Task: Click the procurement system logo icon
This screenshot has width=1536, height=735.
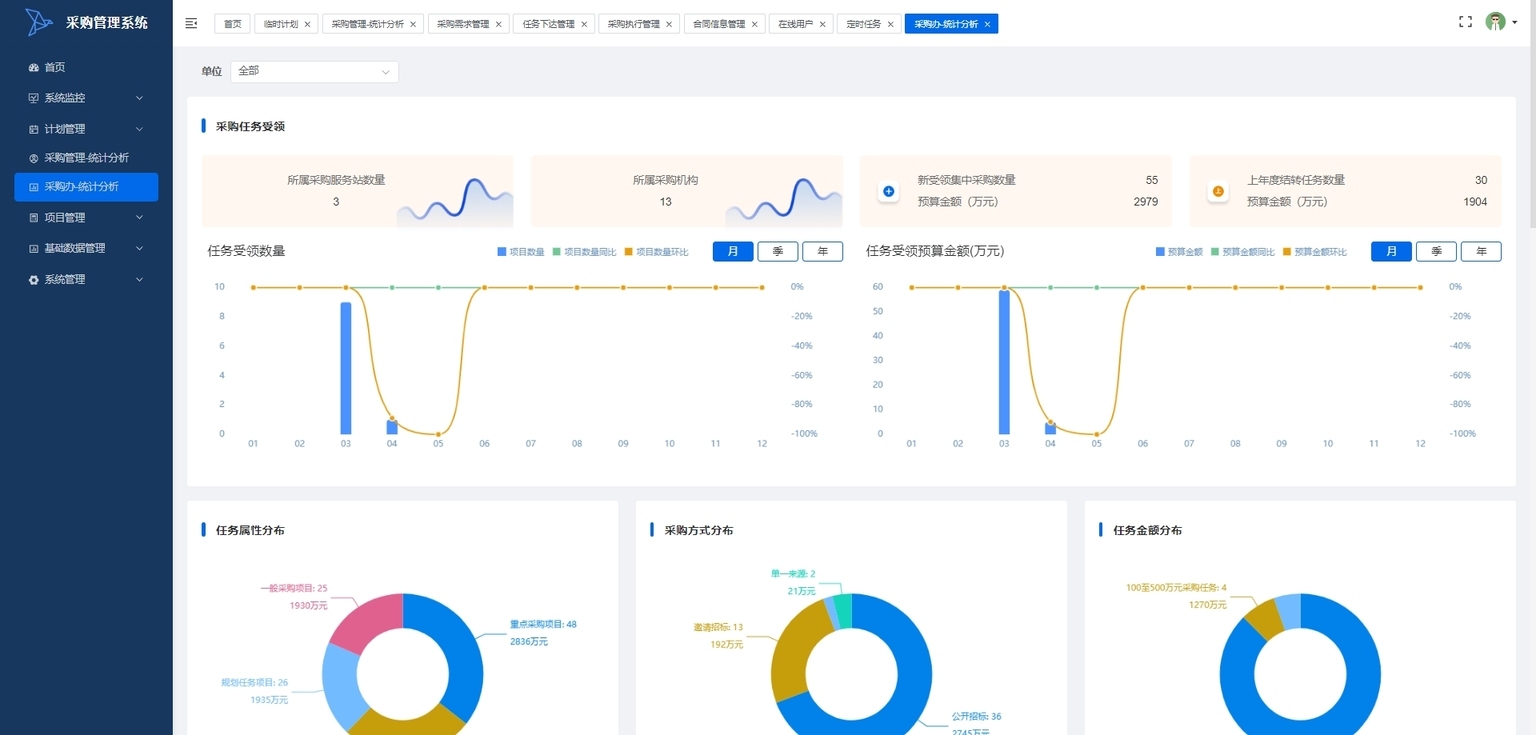Action: pos(39,22)
